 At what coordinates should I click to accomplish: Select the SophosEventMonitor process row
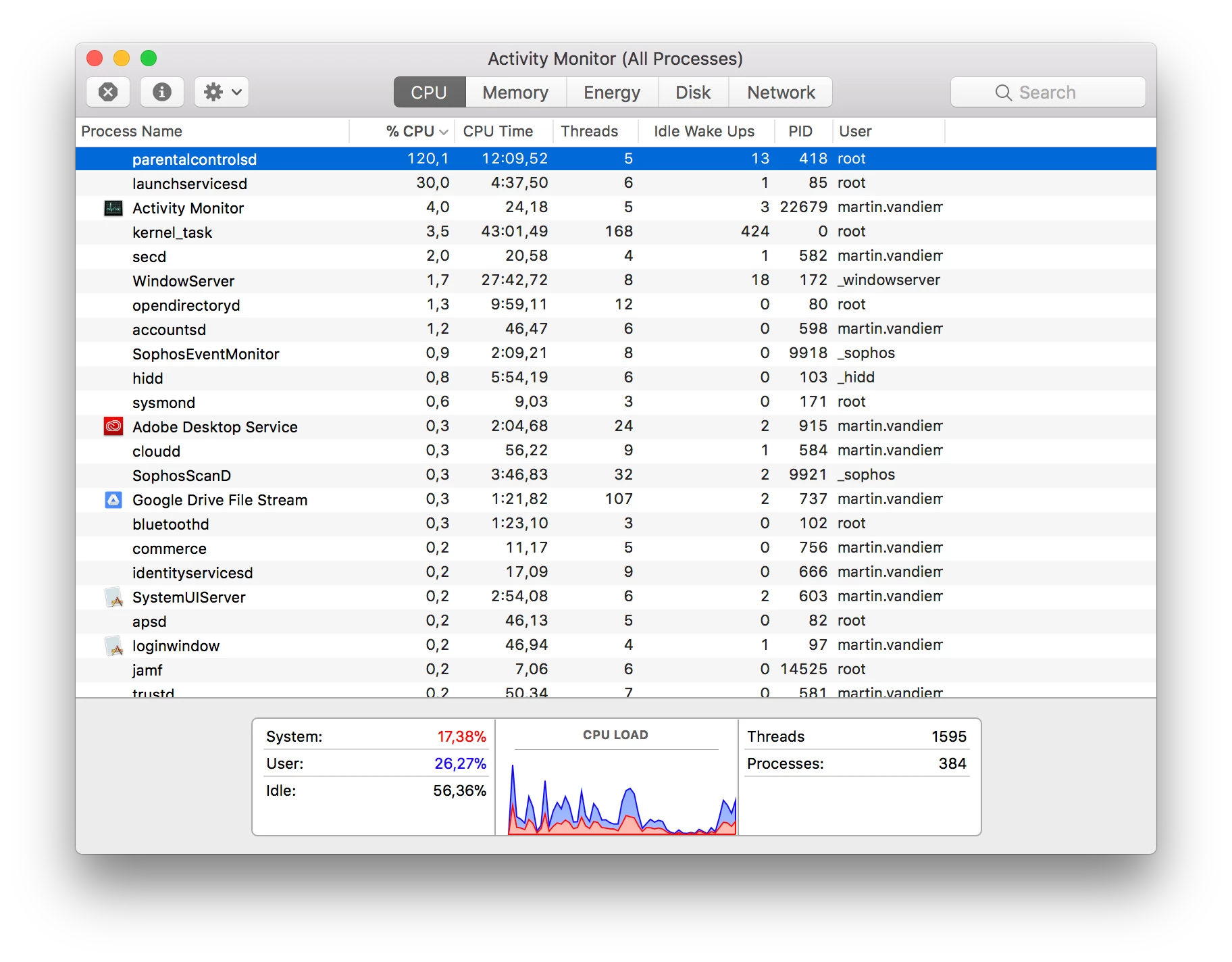pos(616,353)
